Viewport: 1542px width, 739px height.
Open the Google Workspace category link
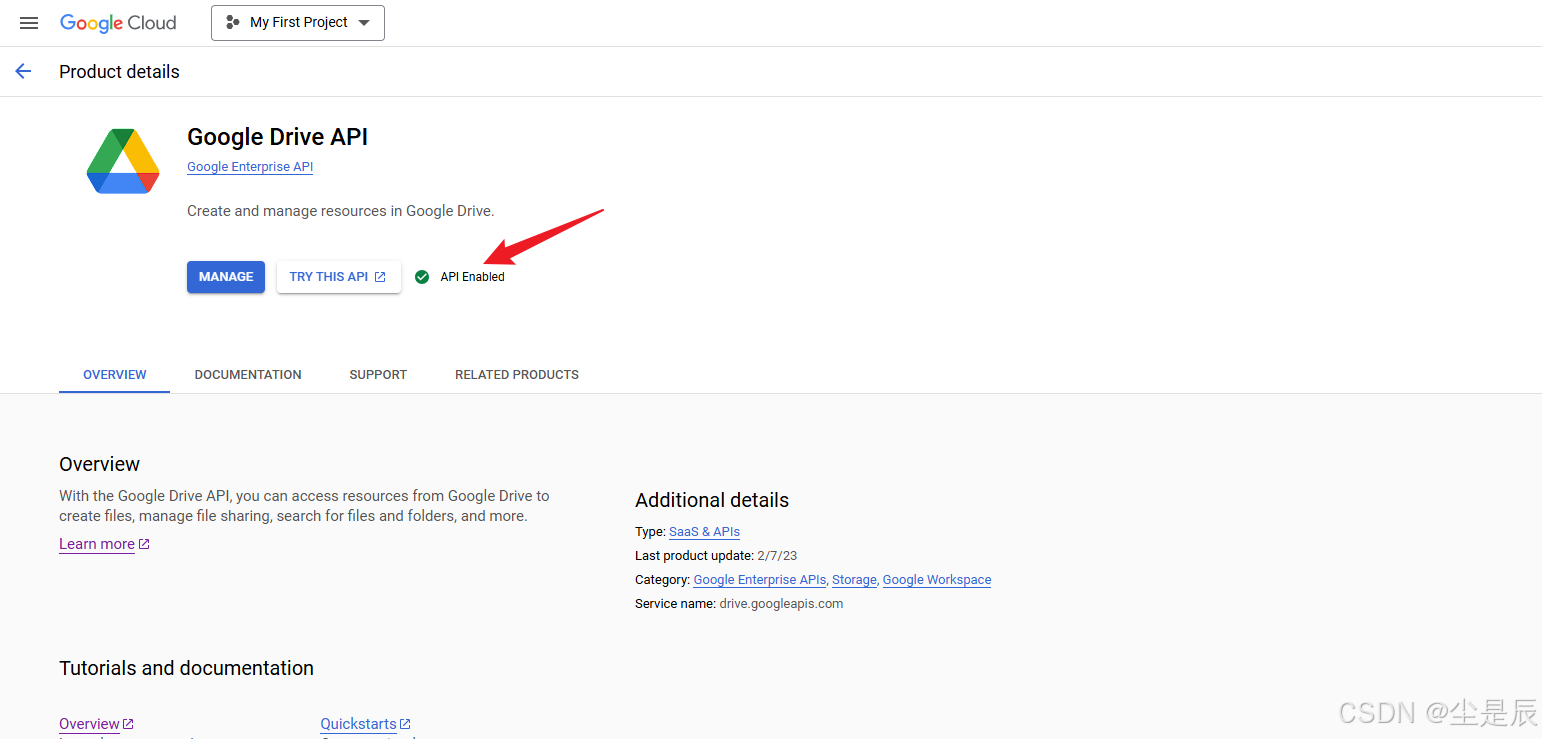(937, 580)
